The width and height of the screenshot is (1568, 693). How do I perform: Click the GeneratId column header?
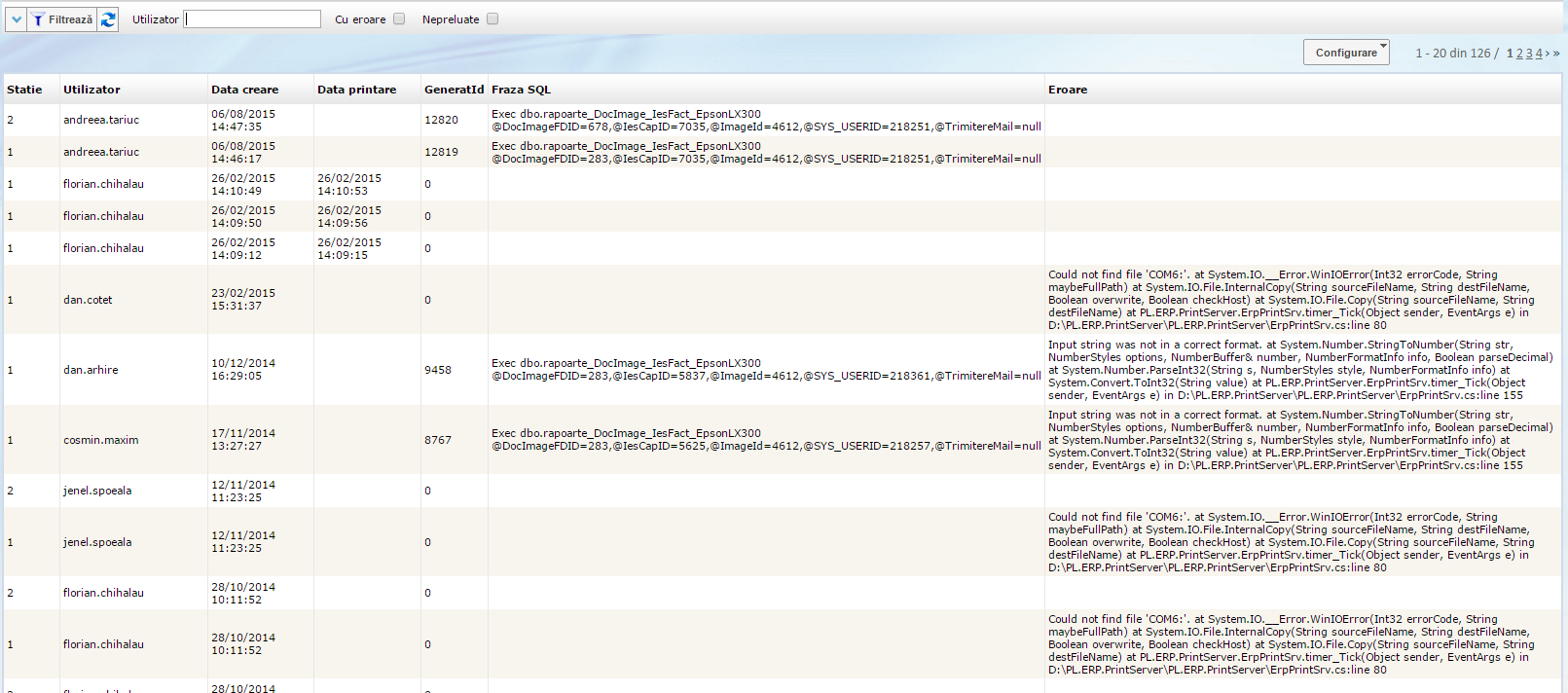(x=454, y=90)
